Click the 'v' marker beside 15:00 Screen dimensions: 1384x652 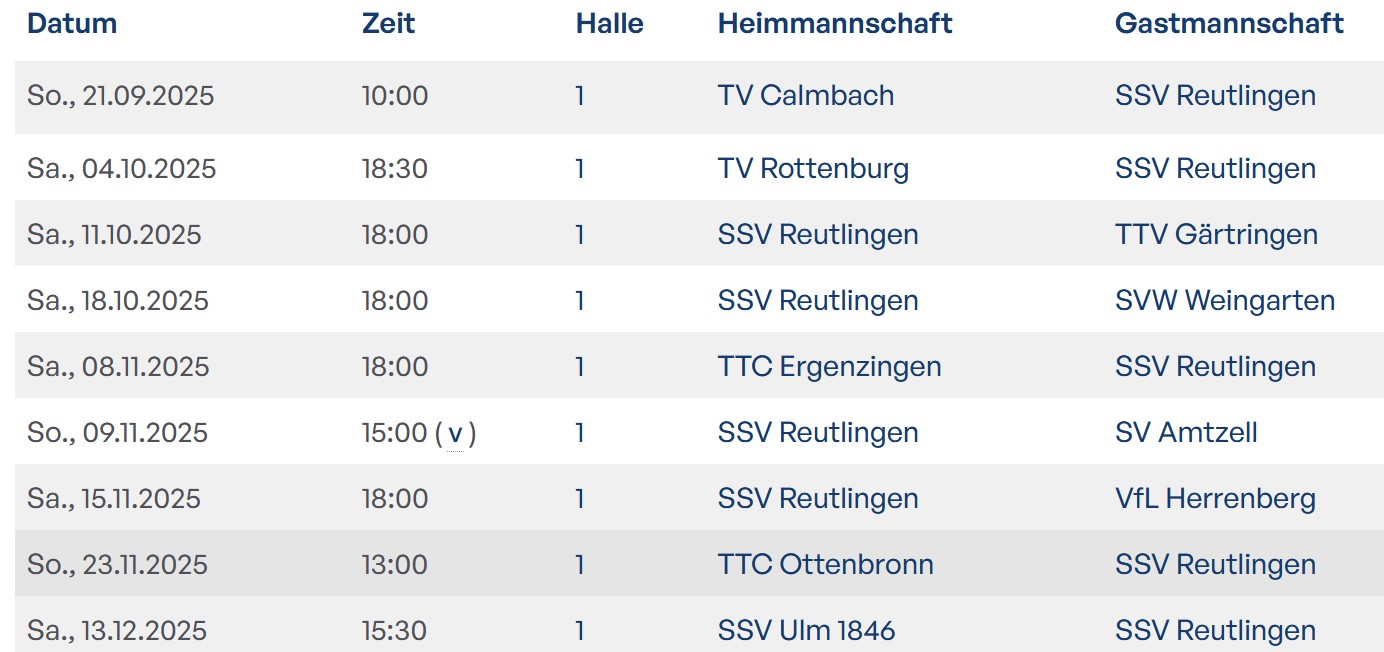(455, 434)
